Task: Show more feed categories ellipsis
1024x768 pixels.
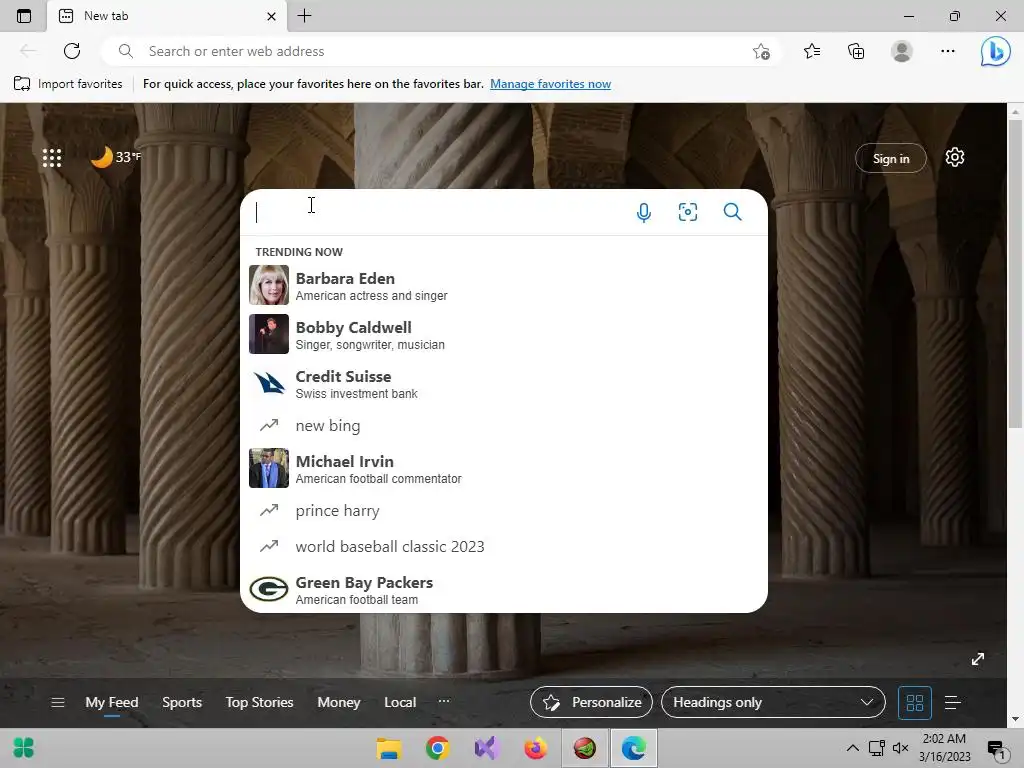Action: pyautogui.click(x=444, y=701)
